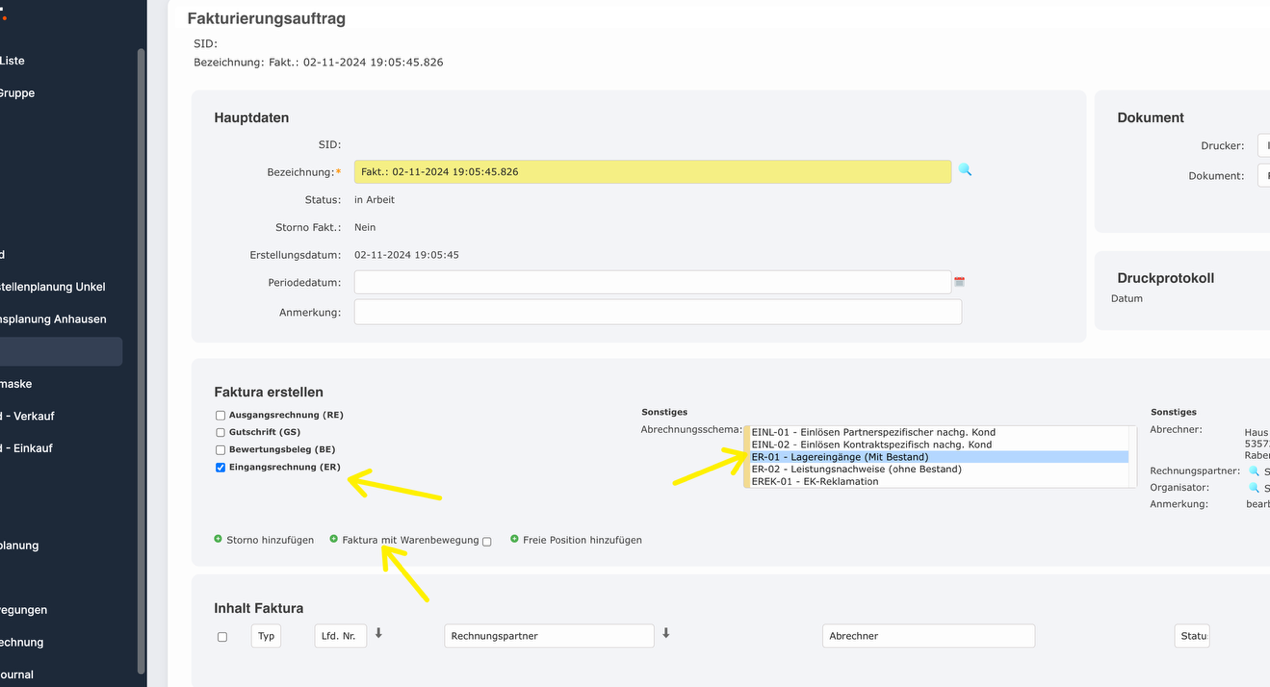Open the Organisator search magnifier
Screen dimensions: 1270x687
click(1254, 487)
